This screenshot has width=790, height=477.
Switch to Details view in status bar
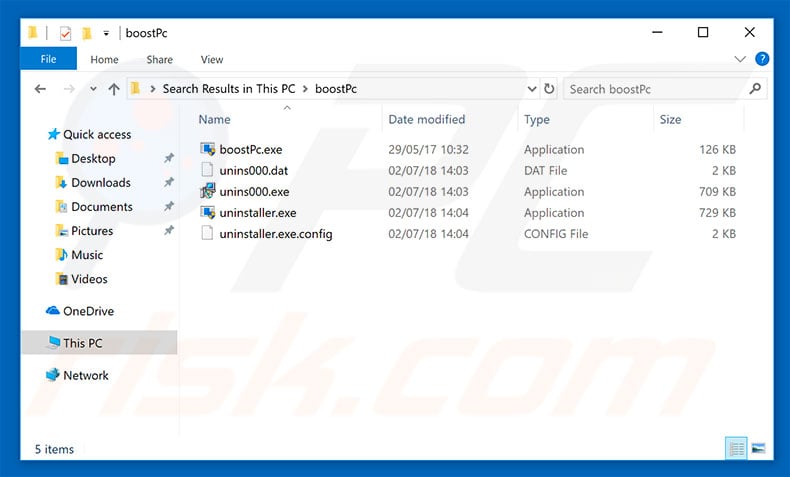(736, 448)
